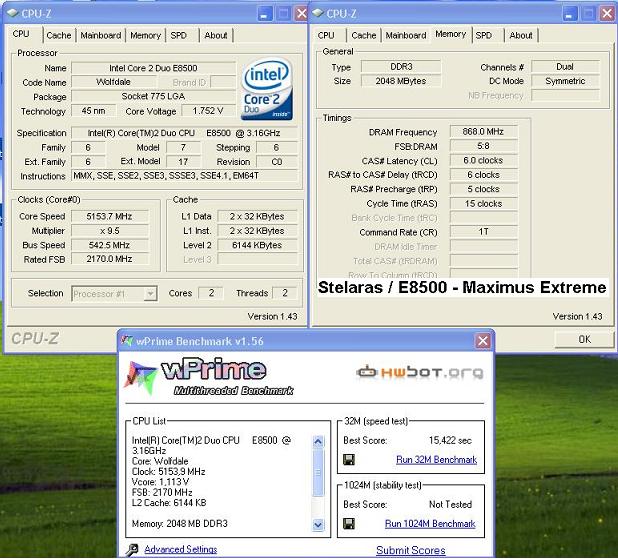Click the memory Type DDR3 field

[401, 67]
